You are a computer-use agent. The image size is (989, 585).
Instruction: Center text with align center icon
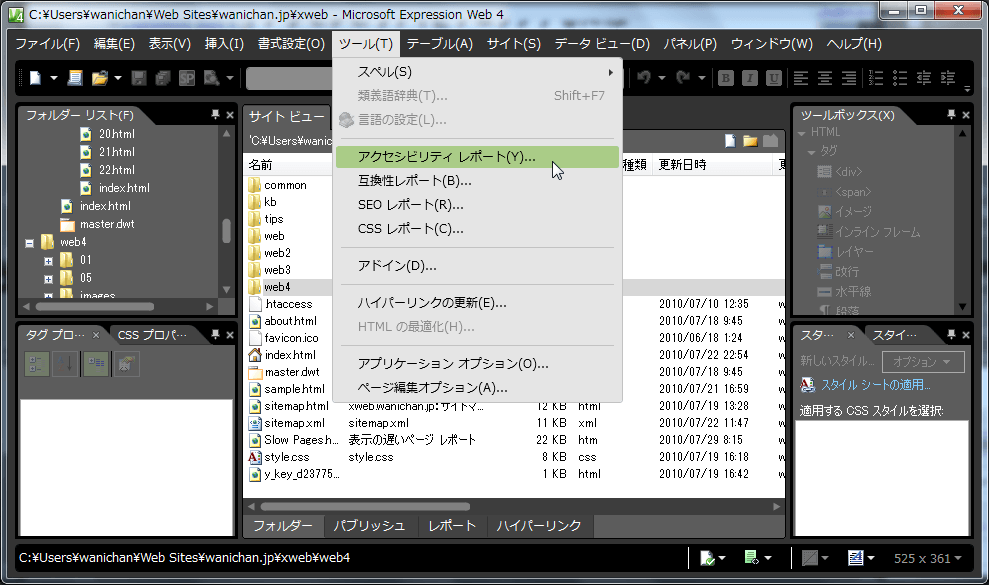[824, 78]
